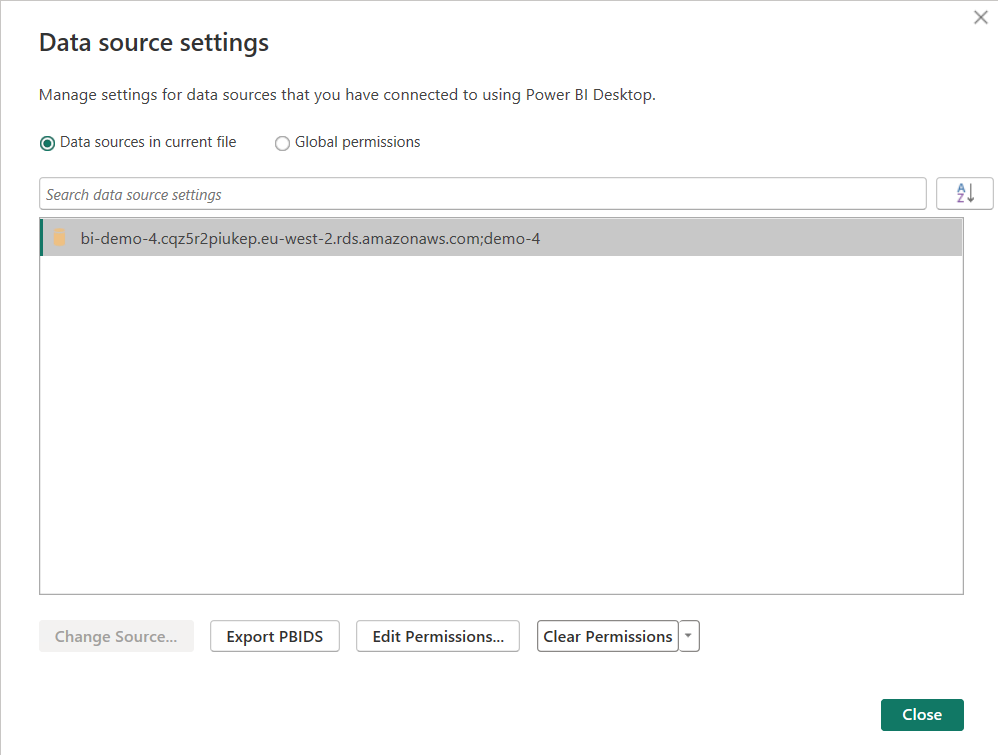Focus the 'Search data source settings' field
Viewport: 998px width, 755px height.
(x=482, y=194)
